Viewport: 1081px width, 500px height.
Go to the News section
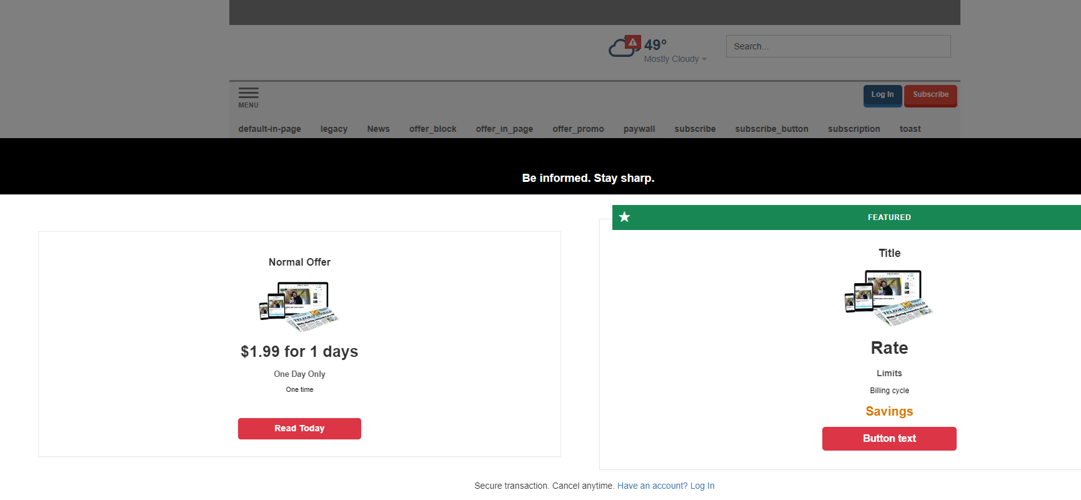pyautogui.click(x=378, y=129)
